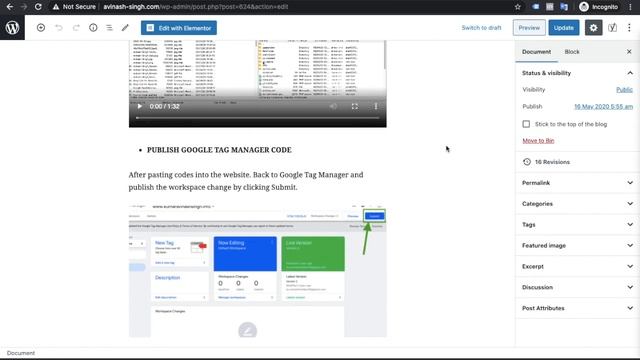Change visibility via Public link
Image resolution: width=640 pixels, height=360 pixels.
click(624, 89)
